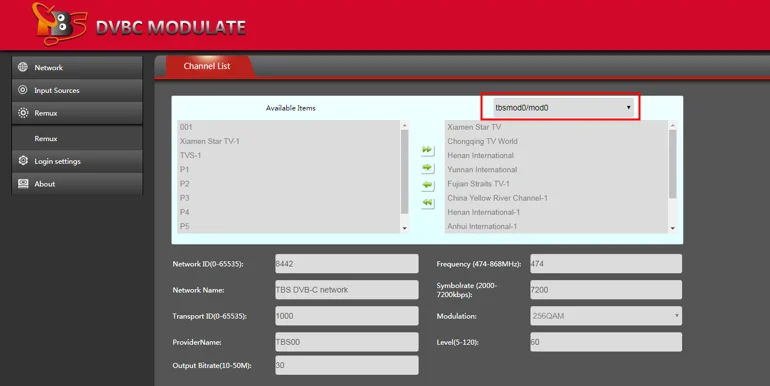Move all items right with double arrow
This screenshot has height=386, width=770.
coord(427,150)
